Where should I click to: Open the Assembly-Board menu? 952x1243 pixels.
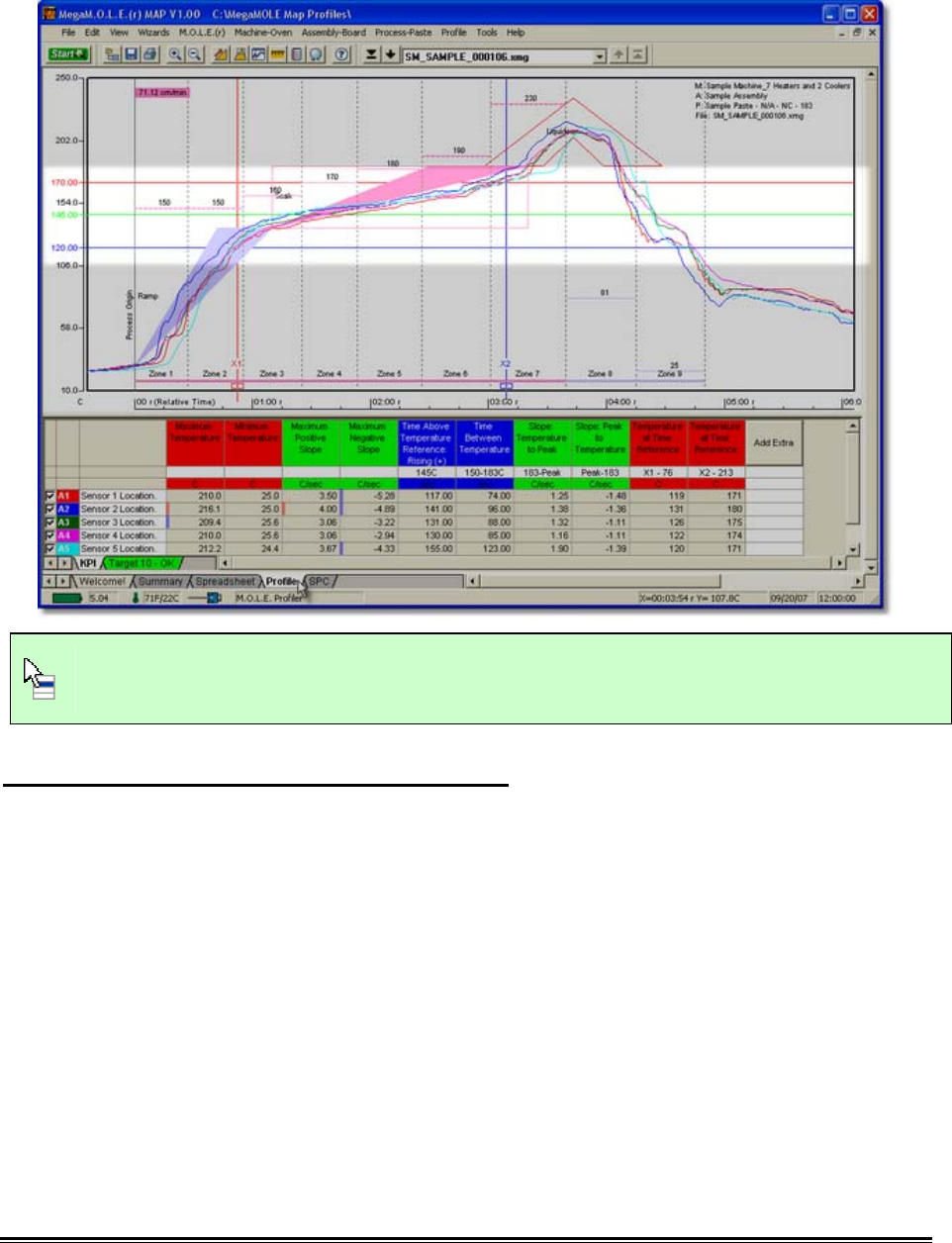pos(333,33)
